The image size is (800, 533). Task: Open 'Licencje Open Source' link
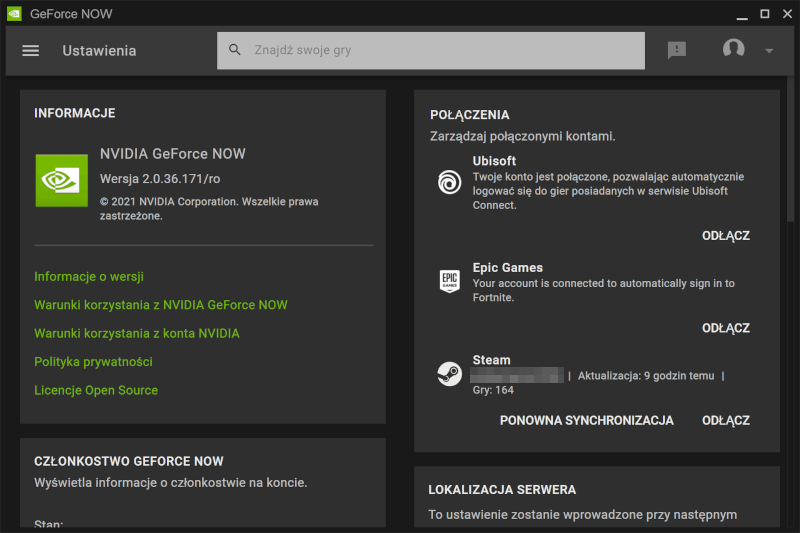[96, 390]
